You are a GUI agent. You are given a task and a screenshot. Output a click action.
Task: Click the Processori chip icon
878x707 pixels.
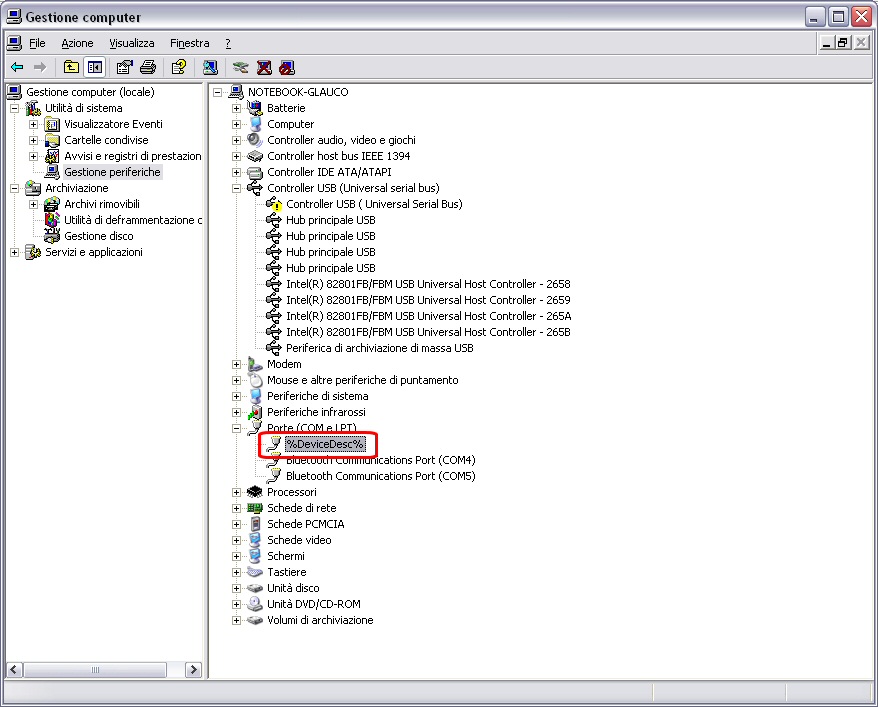(255, 492)
